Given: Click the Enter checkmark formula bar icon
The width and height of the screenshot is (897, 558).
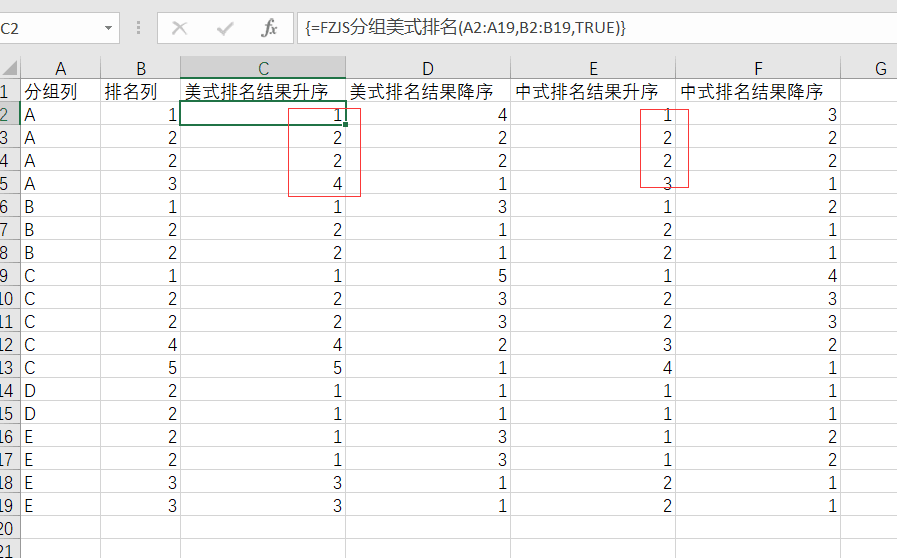Looking at the screenshot, I should click(x=225, y=28).
